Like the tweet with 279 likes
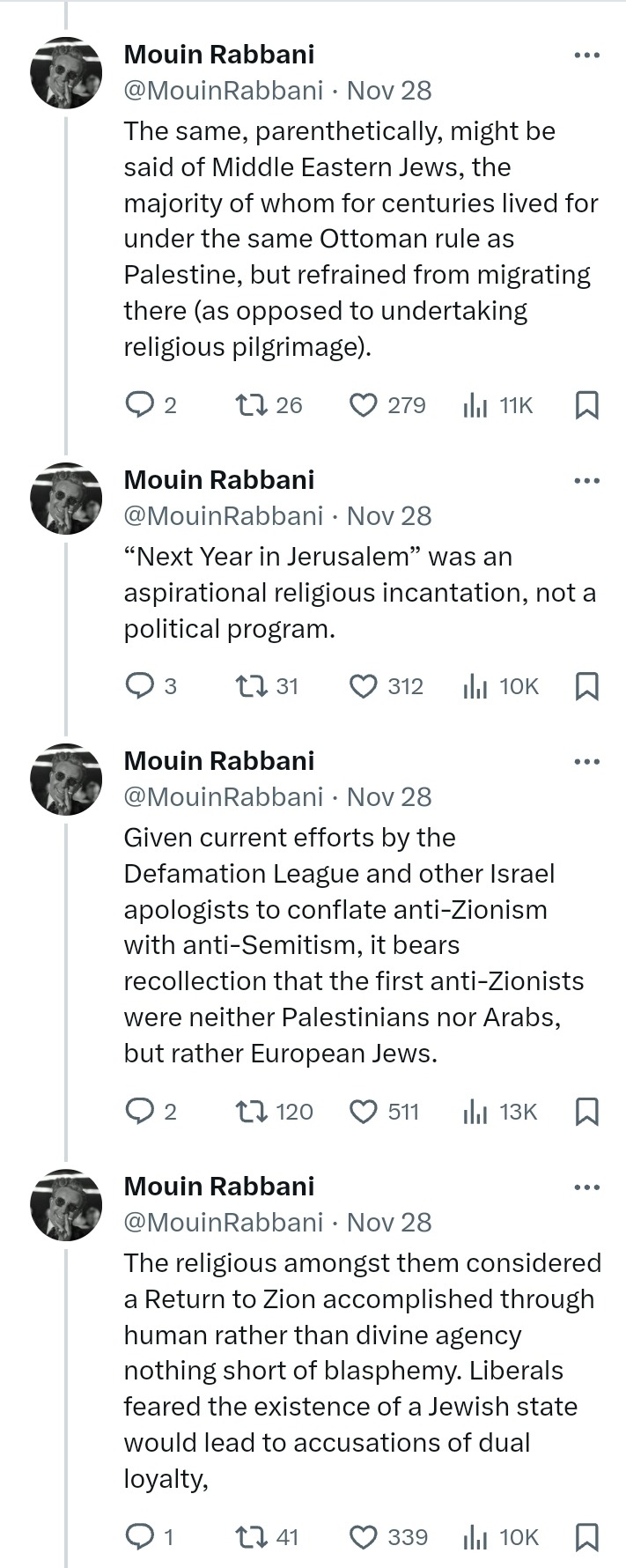626x1568 pixels. click(x=363, y=404)
